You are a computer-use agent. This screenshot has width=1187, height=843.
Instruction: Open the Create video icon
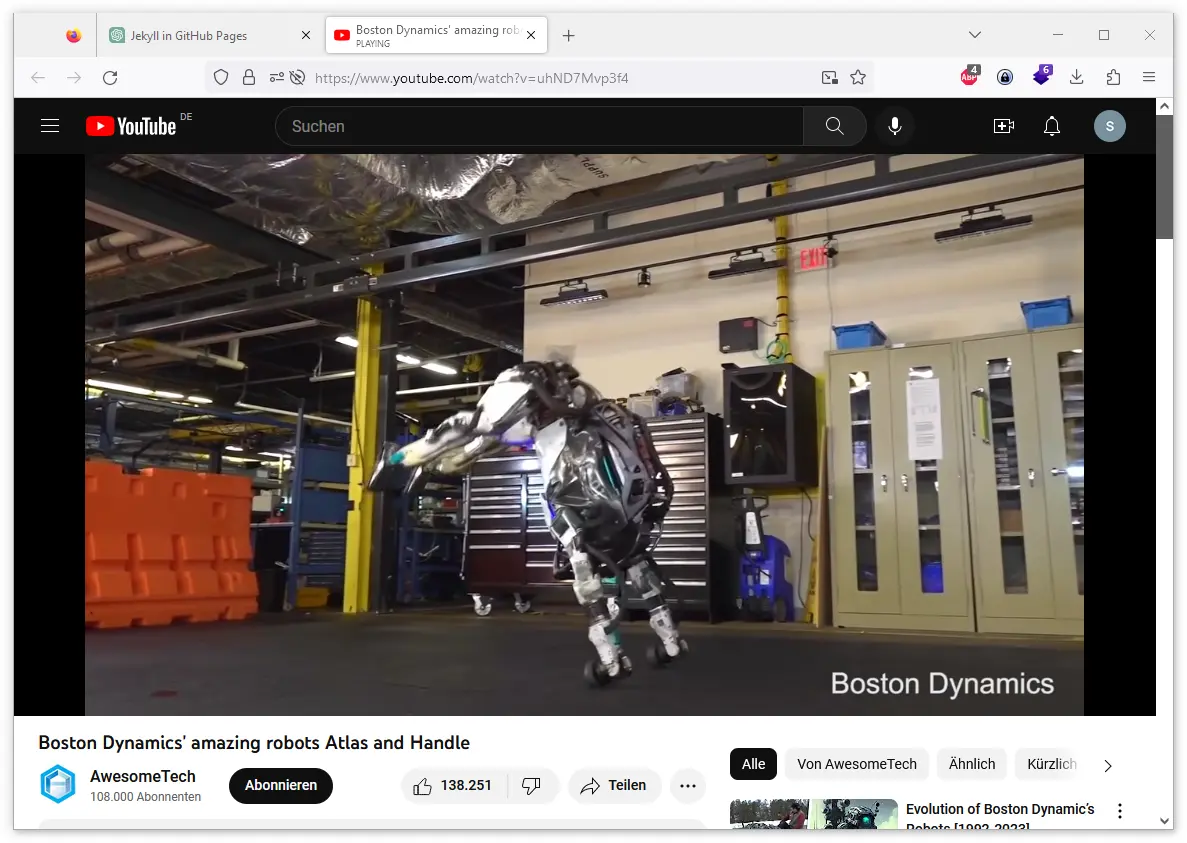coord(1003,126)
